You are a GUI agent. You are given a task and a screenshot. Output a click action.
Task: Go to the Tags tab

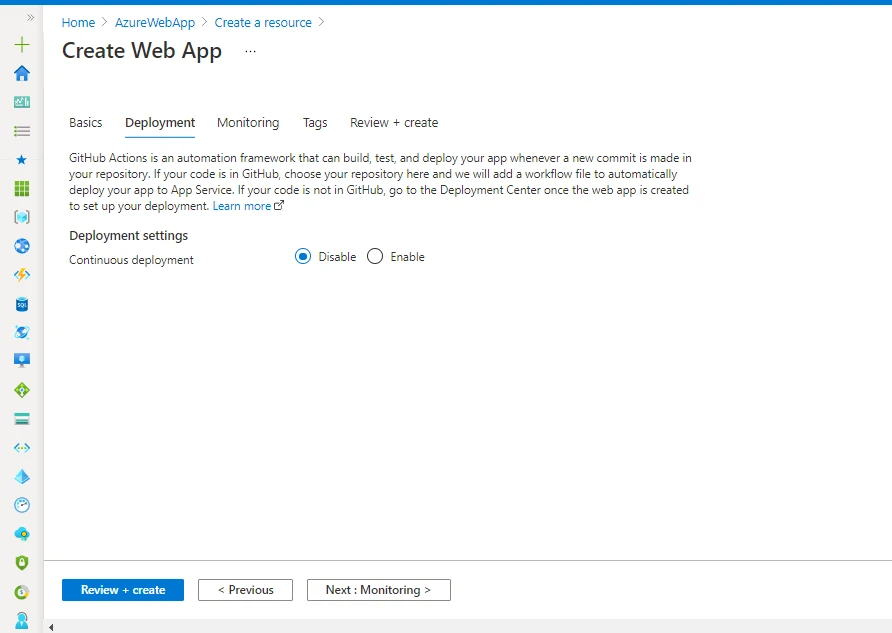pyautogui.click(x=314, y=122)
